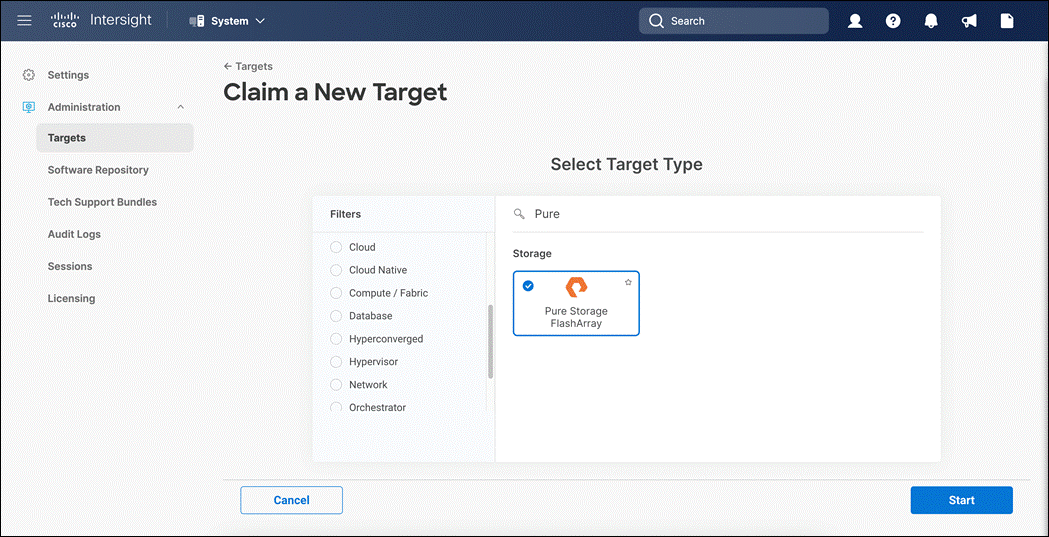Screen dimensions: 1049x537
Task: Click the Filters panel heading
Action: click(345, 214)
